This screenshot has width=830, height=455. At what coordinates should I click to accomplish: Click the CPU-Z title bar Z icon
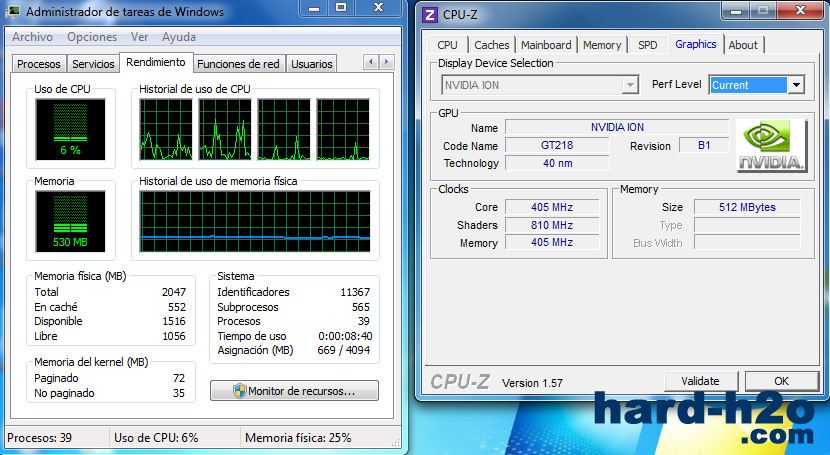pyautogui.click(x=430, y=15)
